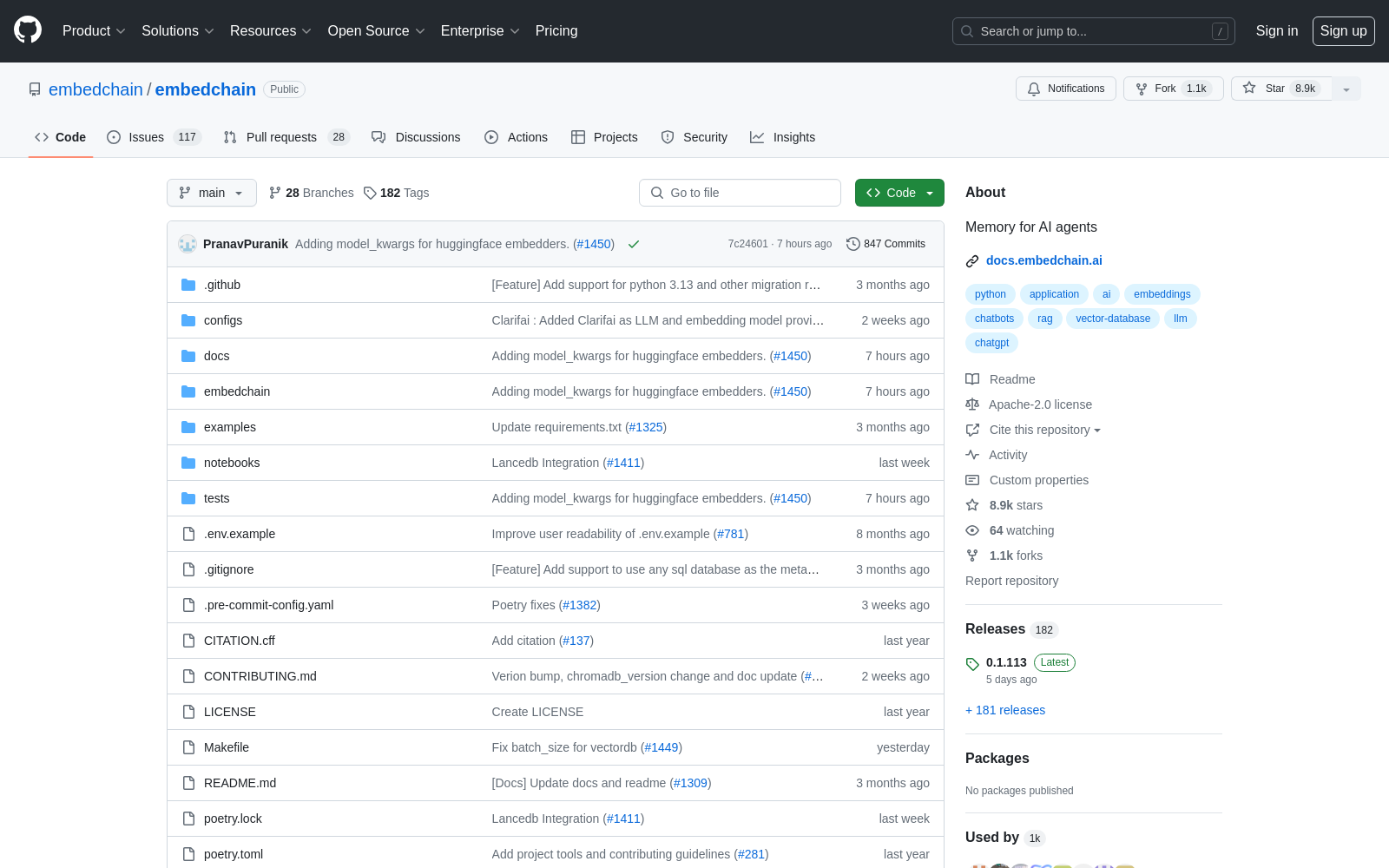
Task: Switch to the Insights tab
Action: (782, 137)
